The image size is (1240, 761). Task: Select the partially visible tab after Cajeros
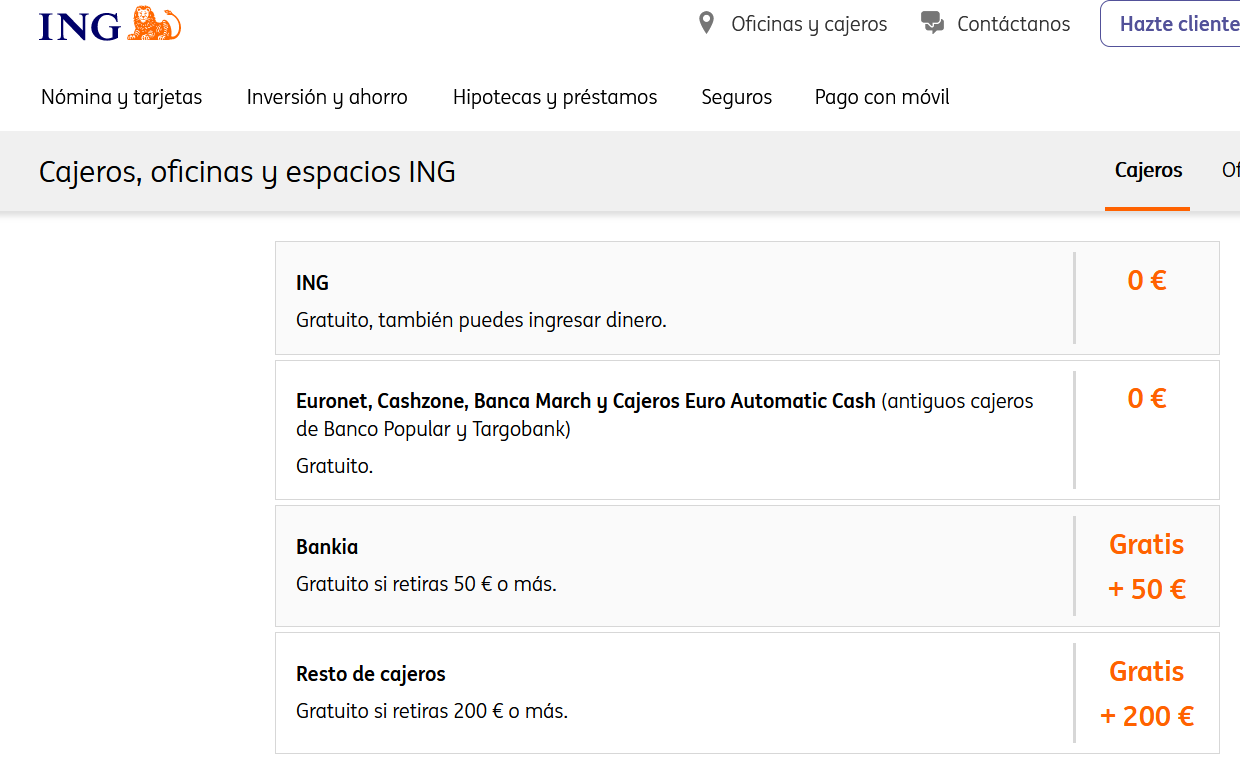[1230, 171]
